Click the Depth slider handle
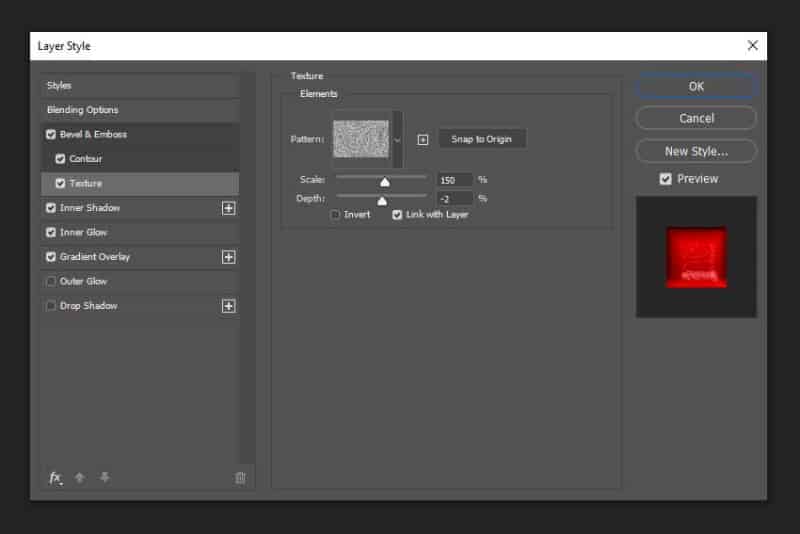The height and width of the screenshot is (534, 800). (x=382, y=201)
